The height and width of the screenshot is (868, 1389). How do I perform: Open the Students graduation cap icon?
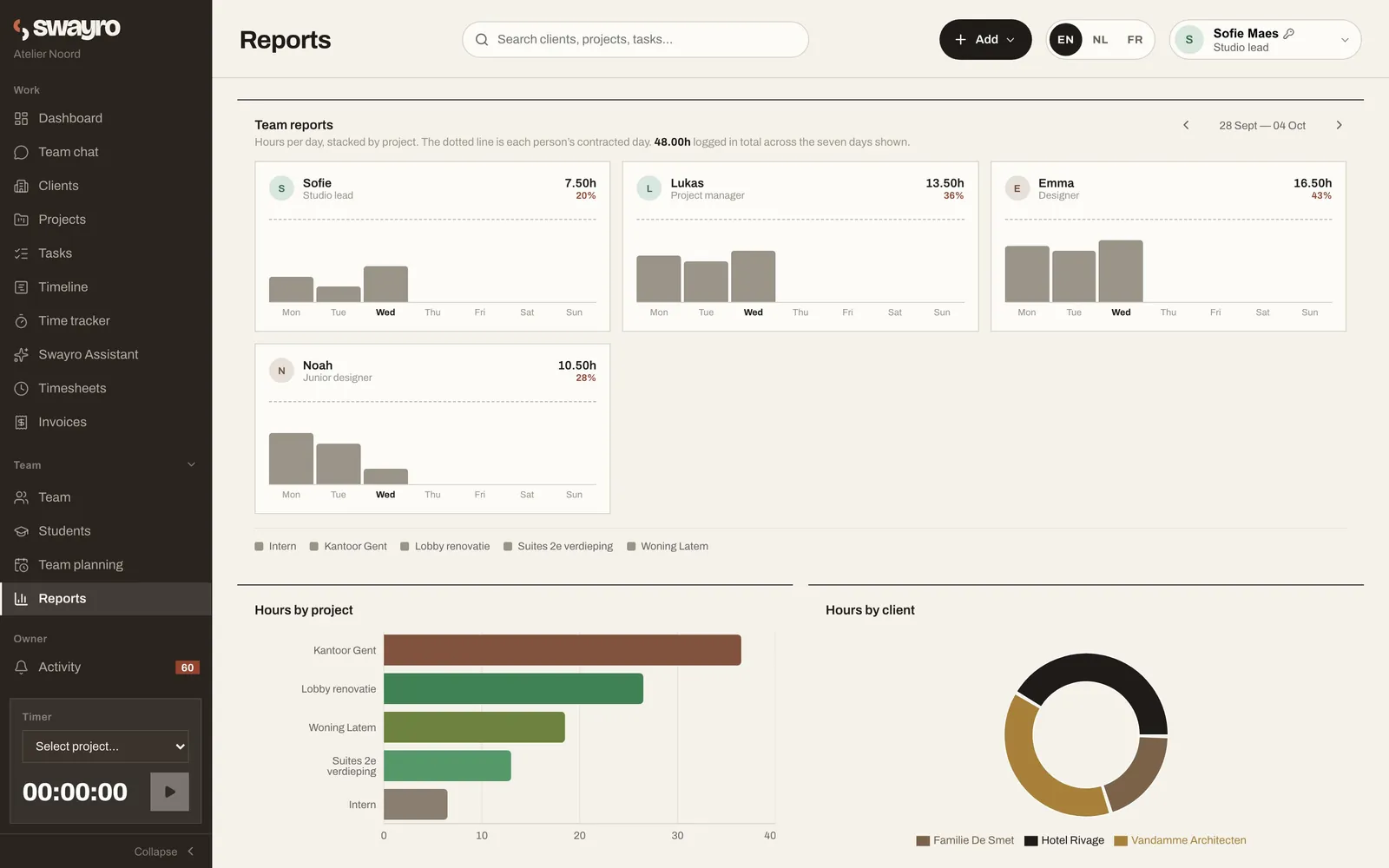click(x=21, y=531)
